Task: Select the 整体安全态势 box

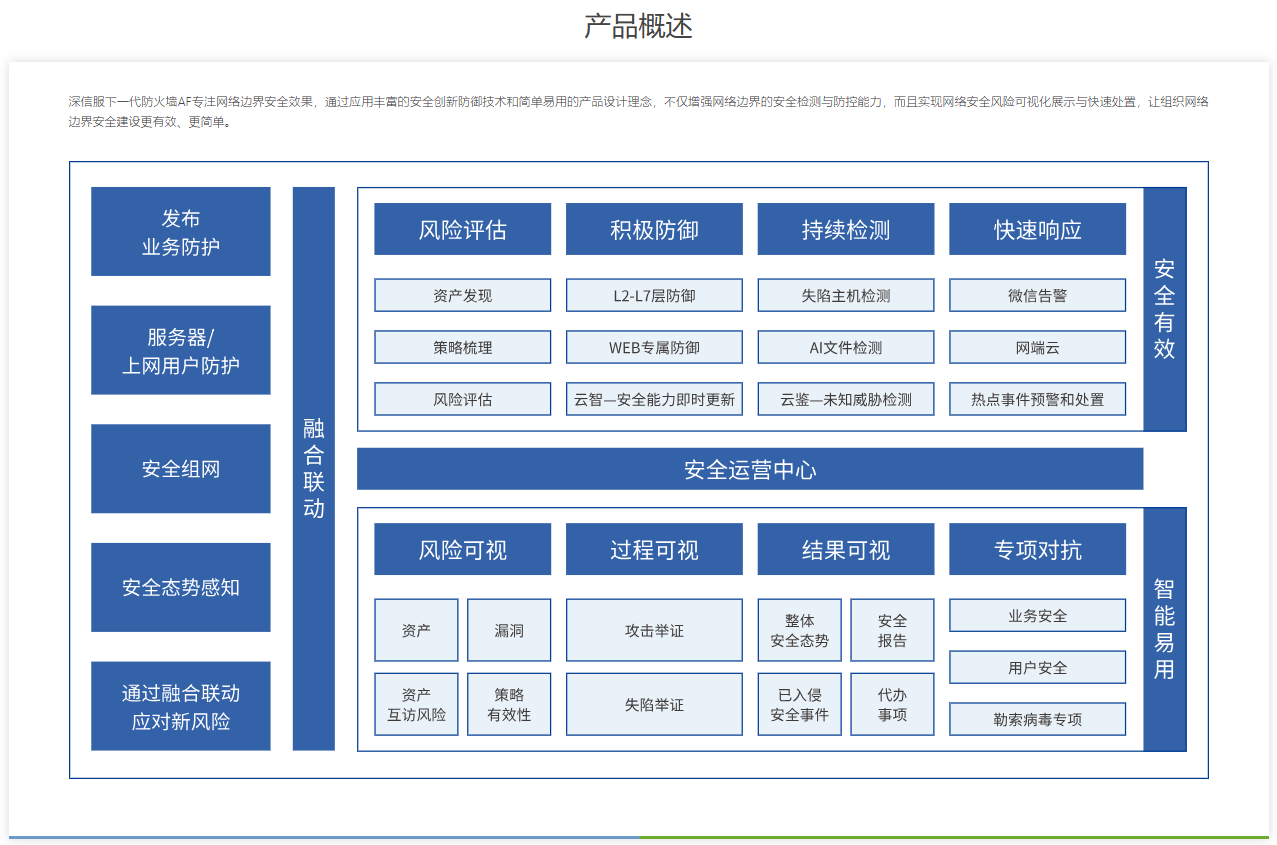Action: (x=800, y=630)
